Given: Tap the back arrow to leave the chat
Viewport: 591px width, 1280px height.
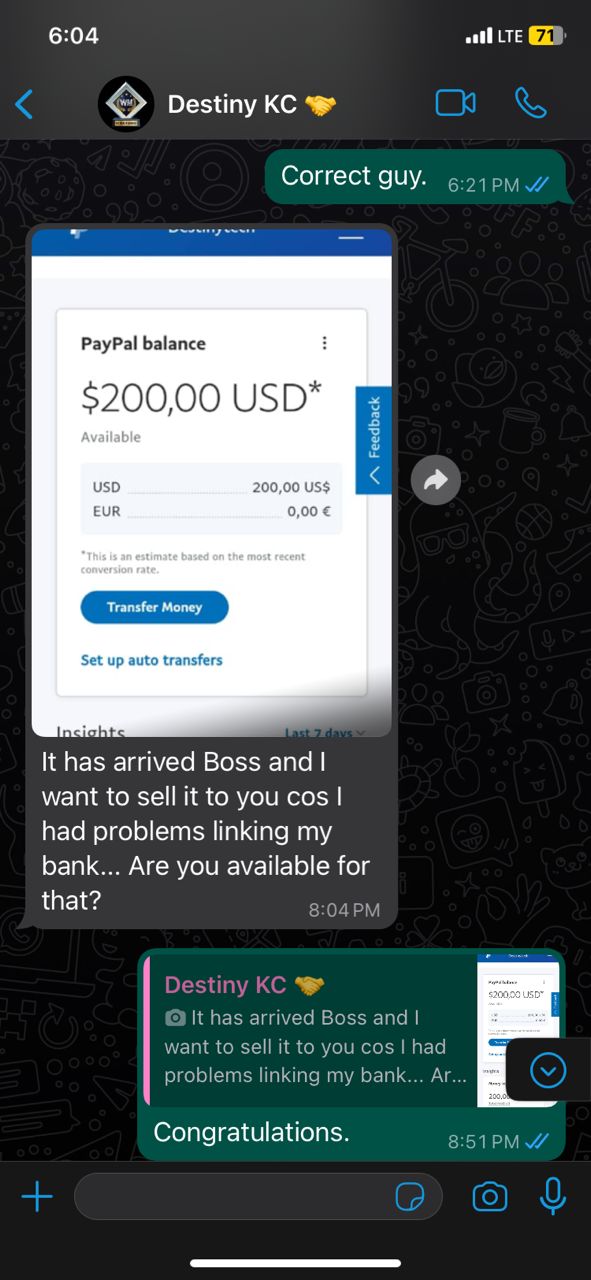Looking at the screenshot, I should point(25,103).
